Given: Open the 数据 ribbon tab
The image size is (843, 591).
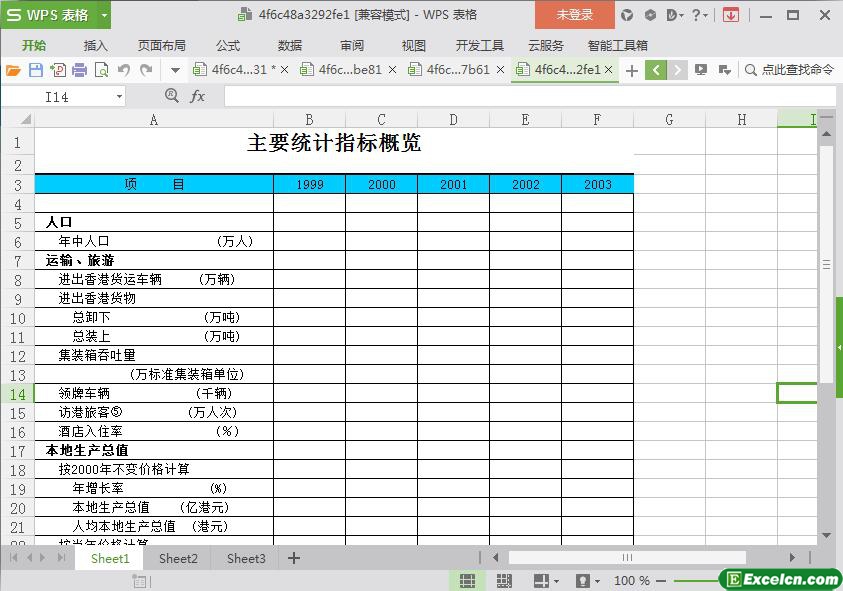Looking at the screenshot, I should point(289,45).
